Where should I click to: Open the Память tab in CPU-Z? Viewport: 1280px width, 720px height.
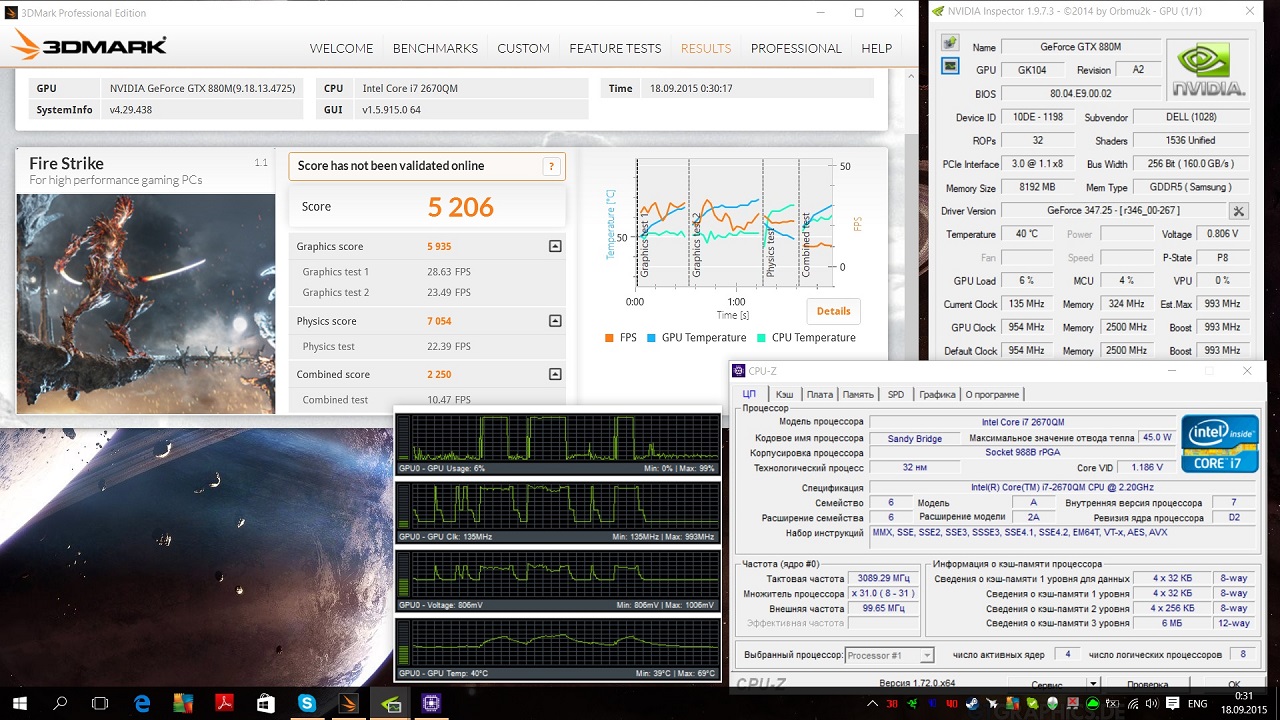click(x=858, y=394)
